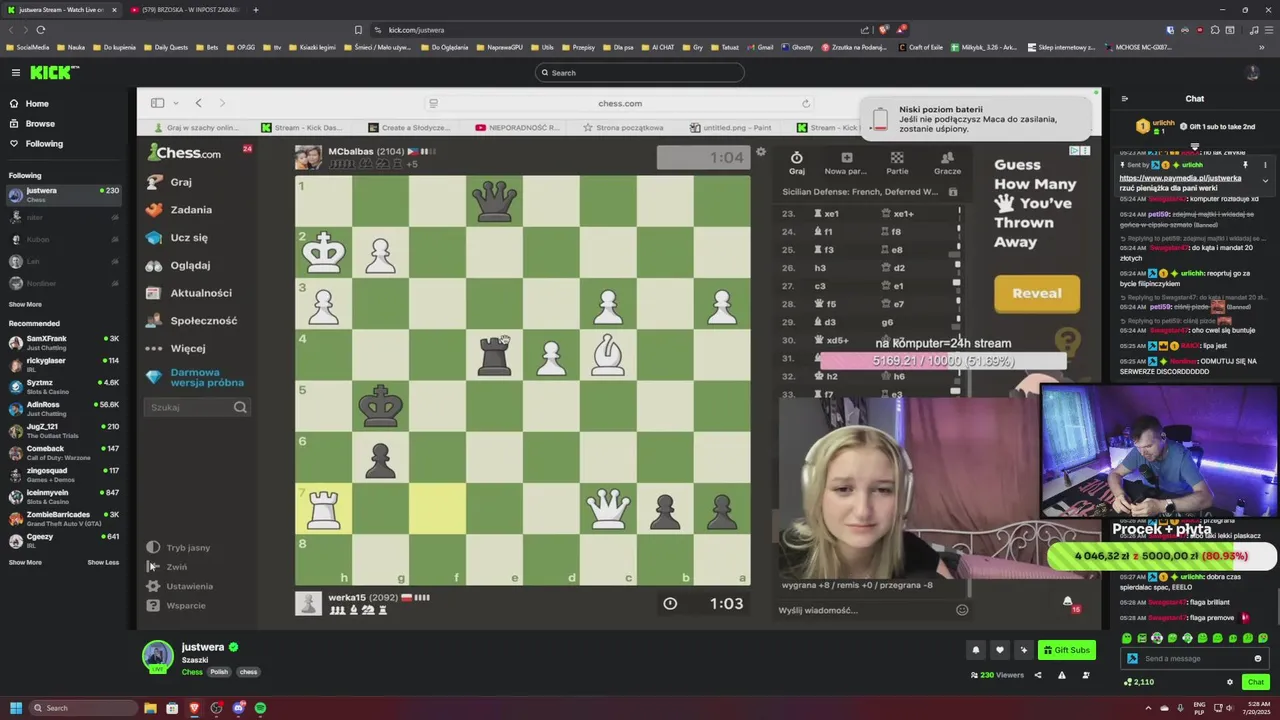Open Spotify from the Windows taskbar

(260, 708)
